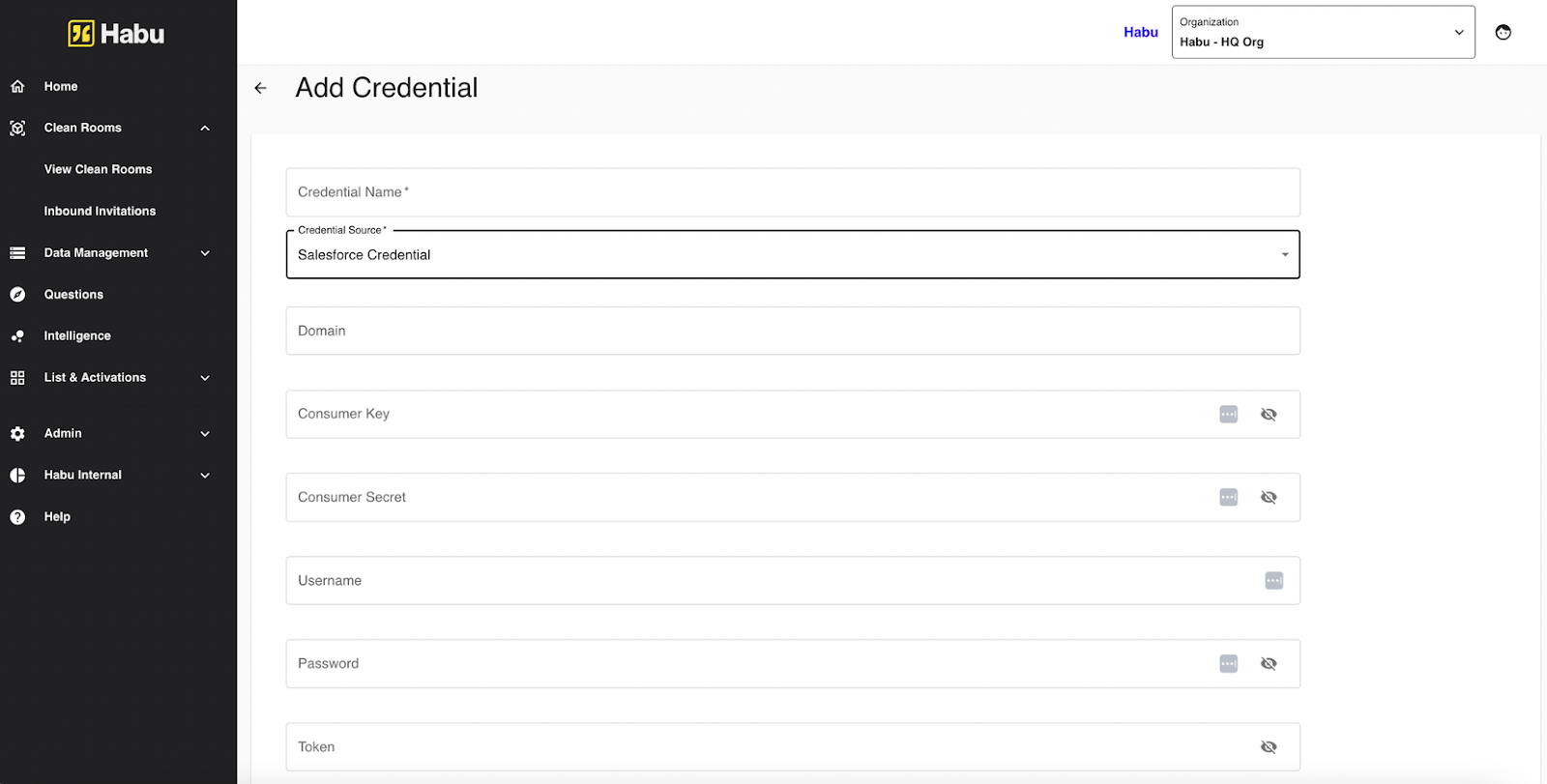Image resolution: width=1547 pixels, height=784 pixels.
Task: Collapse the Clean Rooms sidebar section
Action: [x=205, y=129]
